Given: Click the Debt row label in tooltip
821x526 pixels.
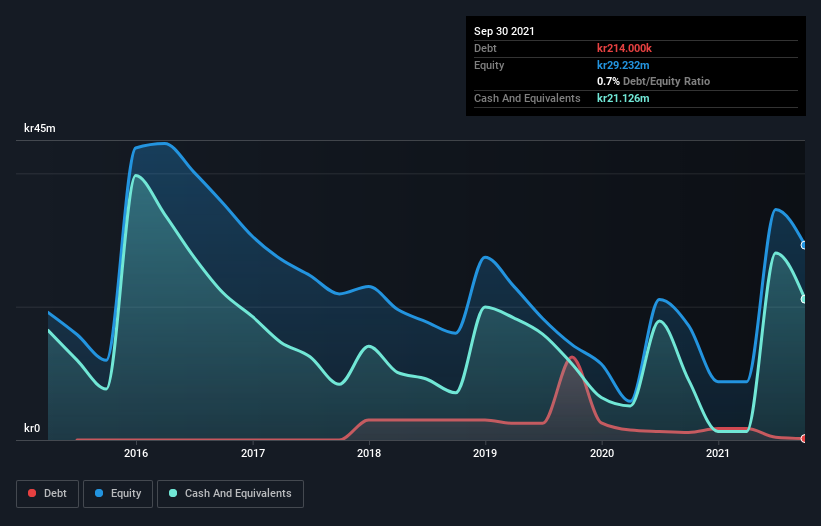Looking at the screenshot, I should (485, 48).
